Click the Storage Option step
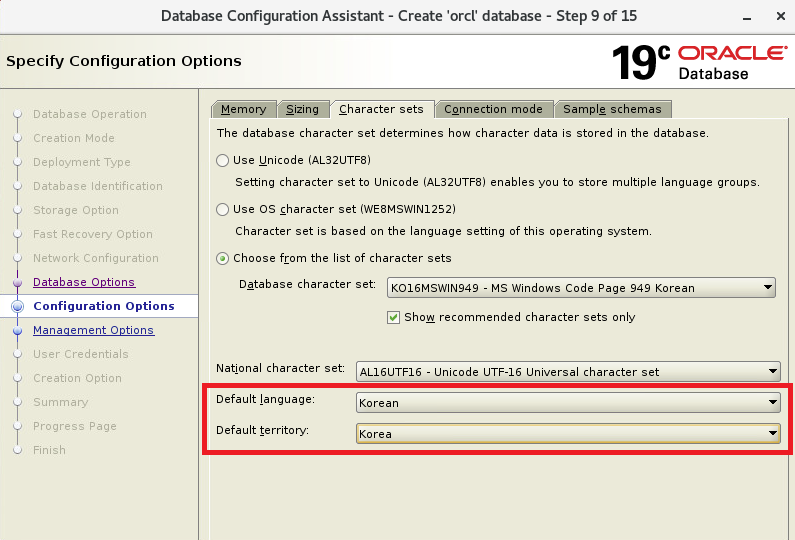Image resolution: width=795 pixels, height=540 pixels. point(76,210)
